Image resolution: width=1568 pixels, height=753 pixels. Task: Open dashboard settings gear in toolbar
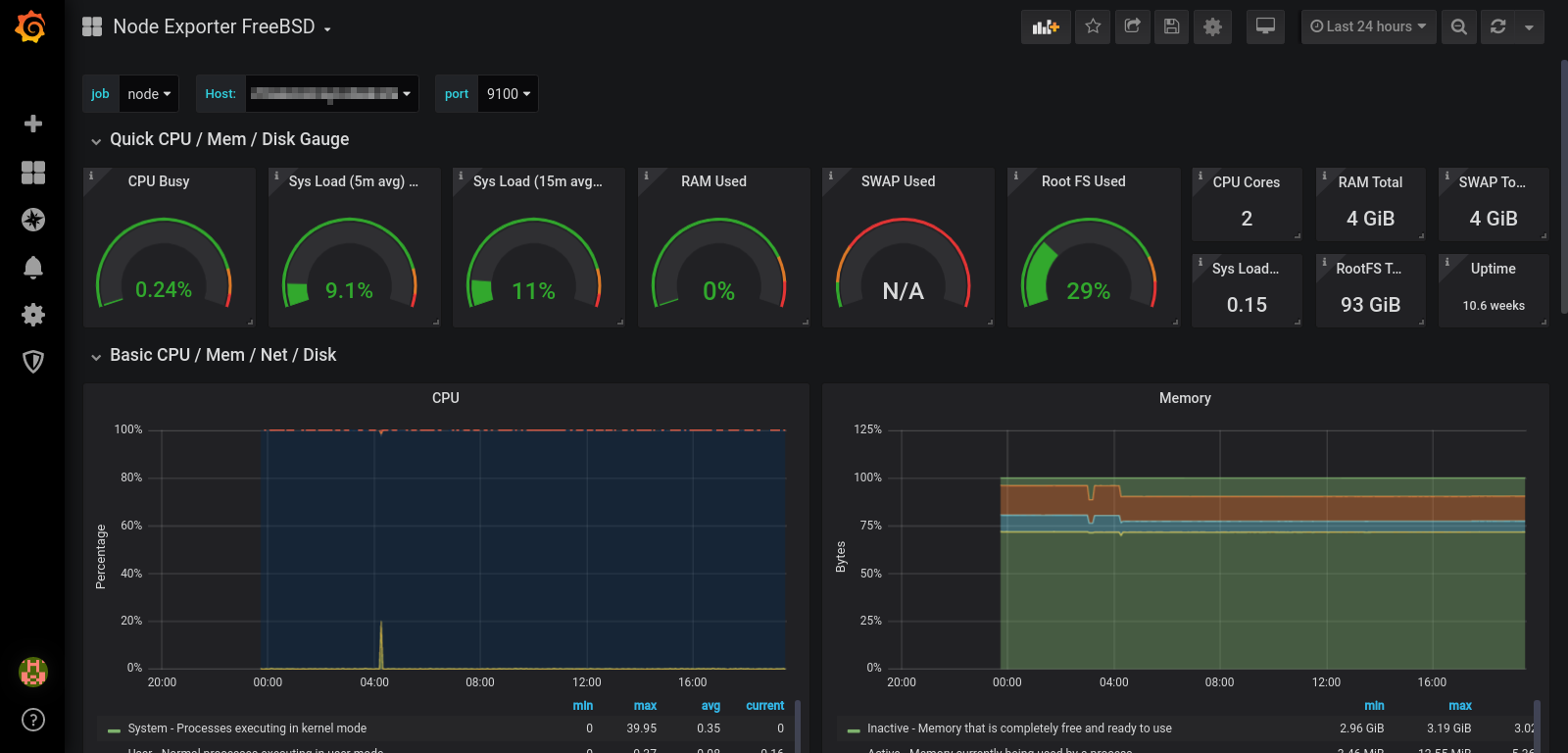click(1212, 26)
